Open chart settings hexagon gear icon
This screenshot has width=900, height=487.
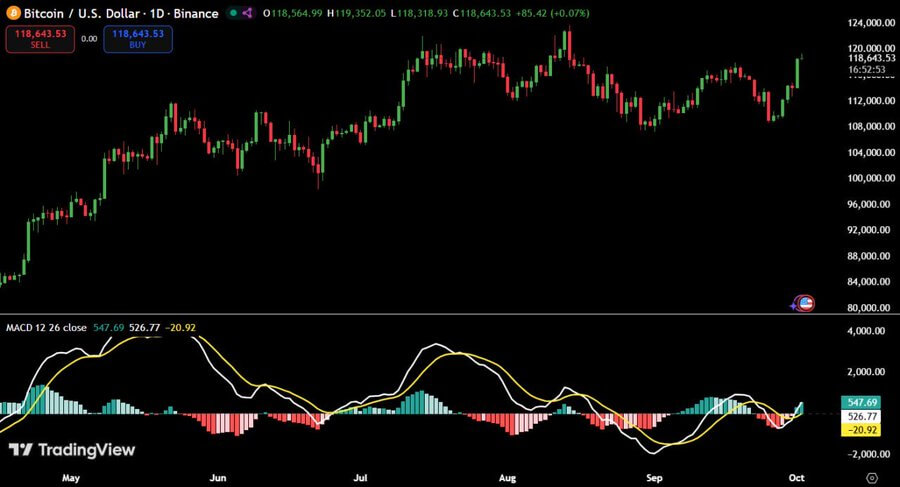tap(873, 478)
